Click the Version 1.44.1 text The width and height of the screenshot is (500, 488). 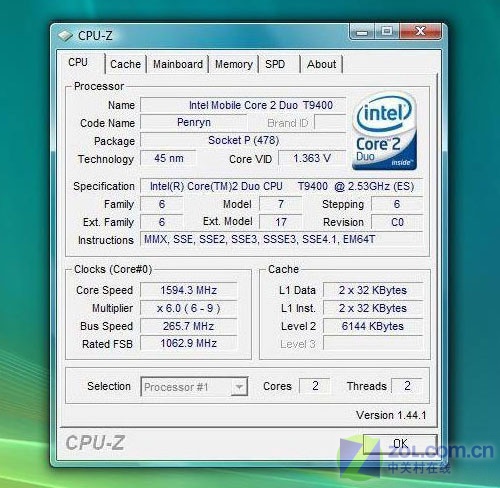click(x=391, y=415)
